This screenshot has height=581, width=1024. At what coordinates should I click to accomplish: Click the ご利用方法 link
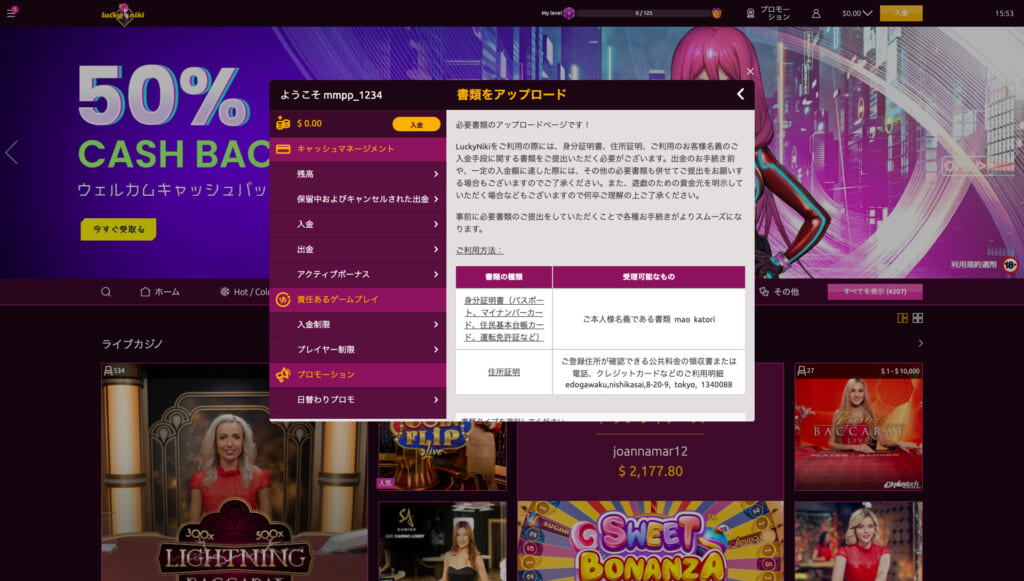(x=479, y=251)
